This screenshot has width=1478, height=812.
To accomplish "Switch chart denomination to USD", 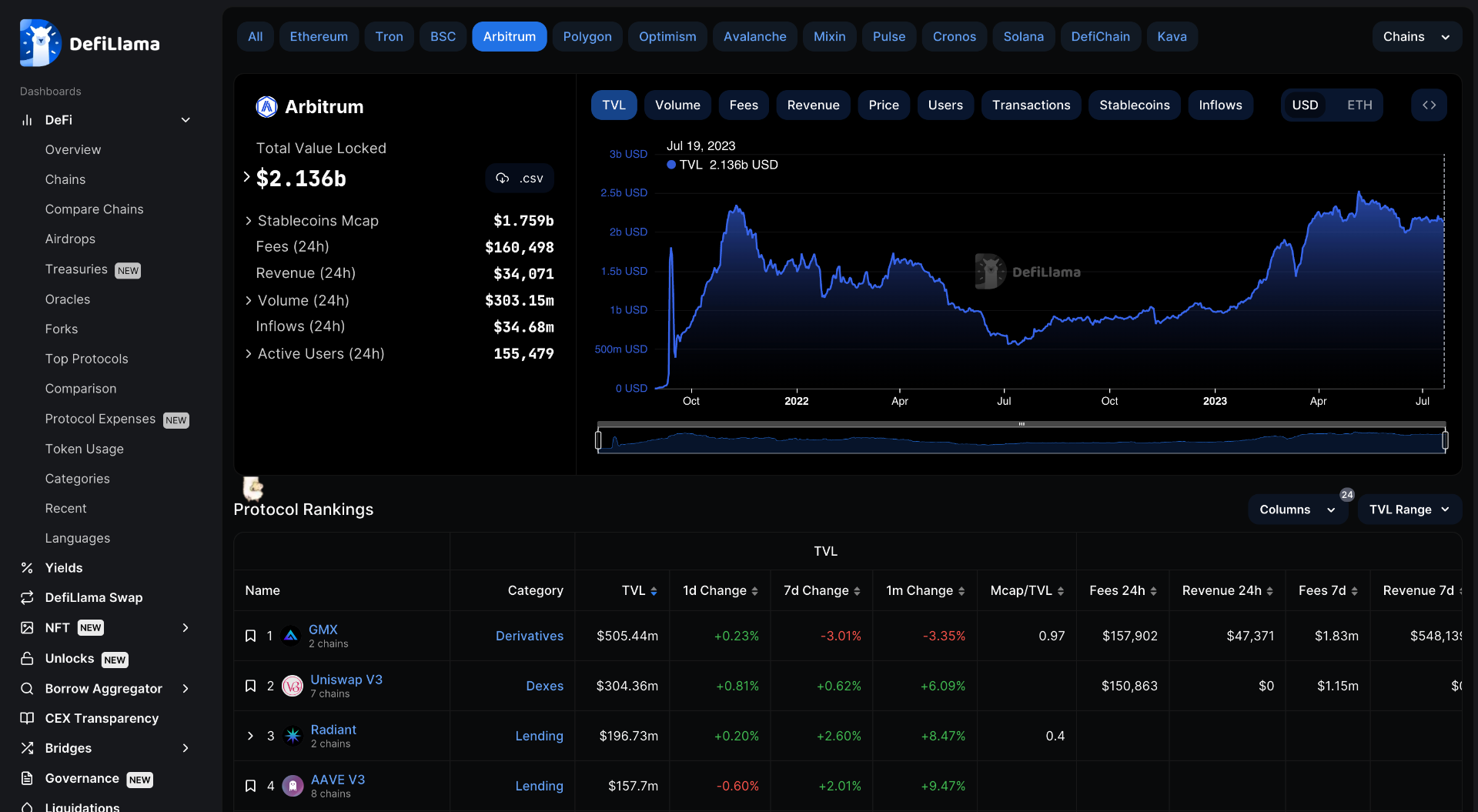I will point(1305,105).
